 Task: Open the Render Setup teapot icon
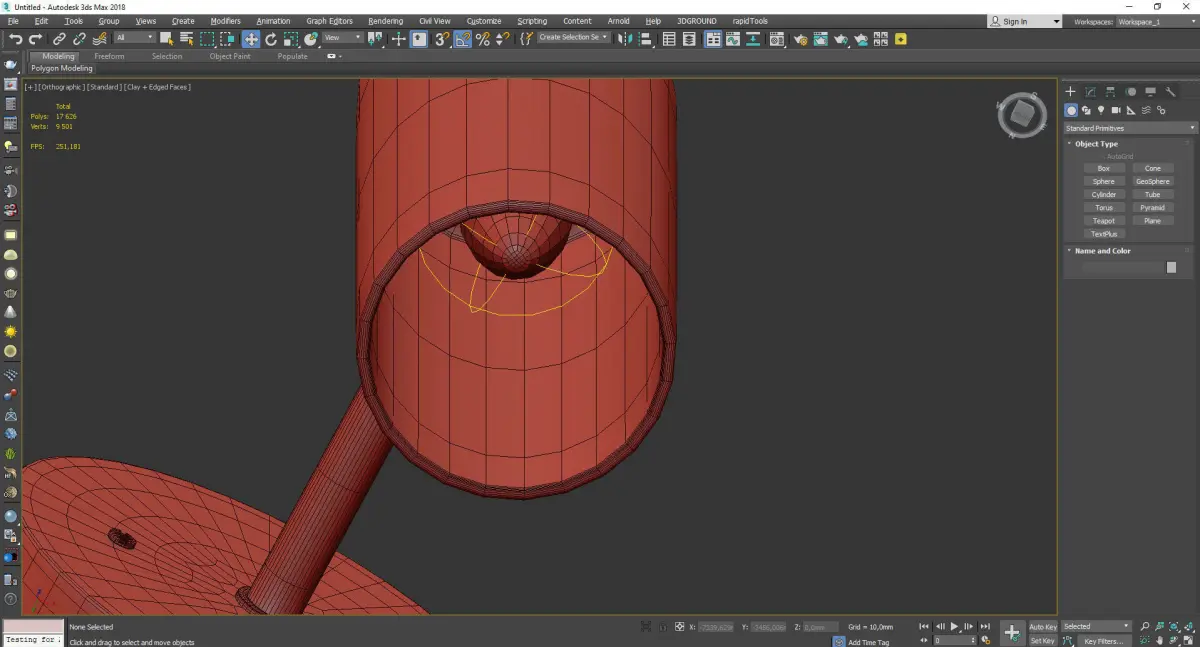pos(801,39)
